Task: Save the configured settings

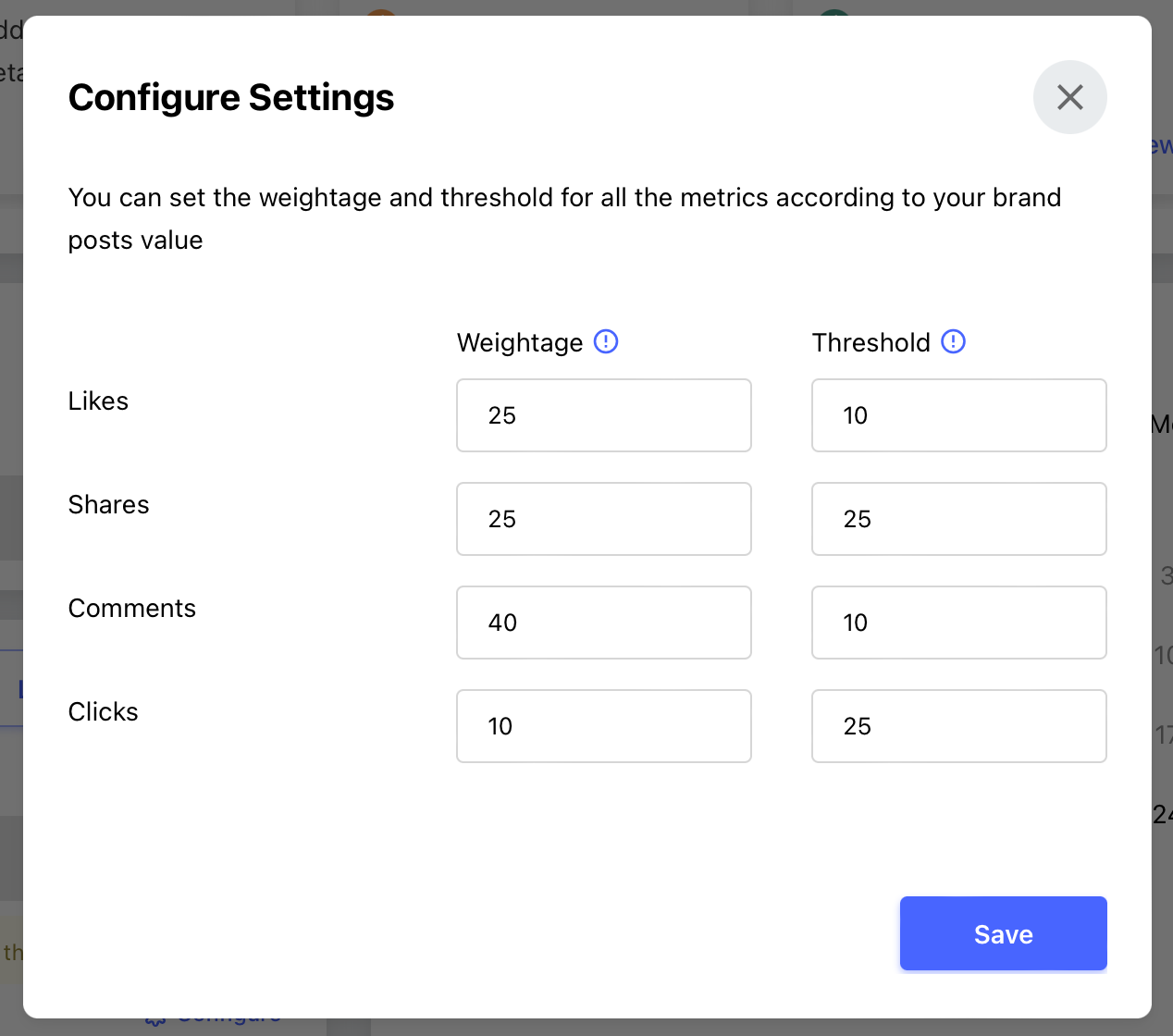Action: 1004,933
